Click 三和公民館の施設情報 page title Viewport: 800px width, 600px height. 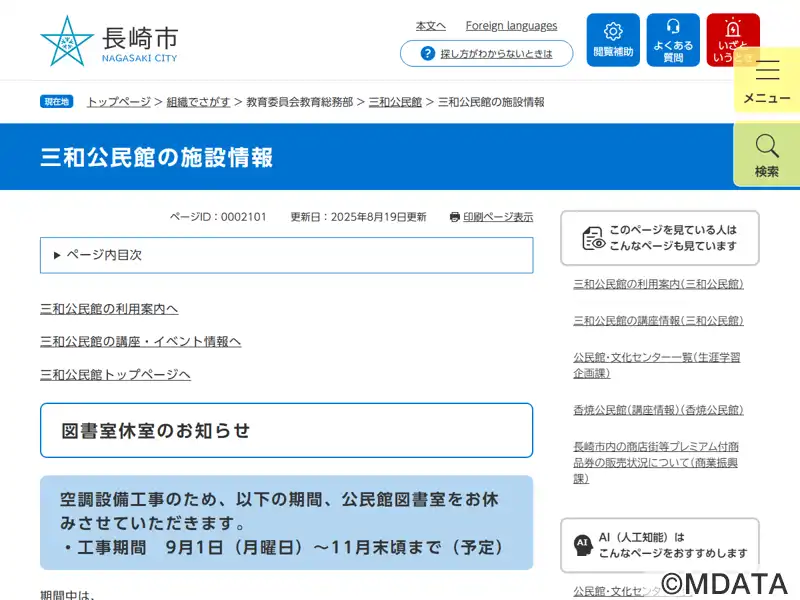pyautogui.click(x=156, y=157)
